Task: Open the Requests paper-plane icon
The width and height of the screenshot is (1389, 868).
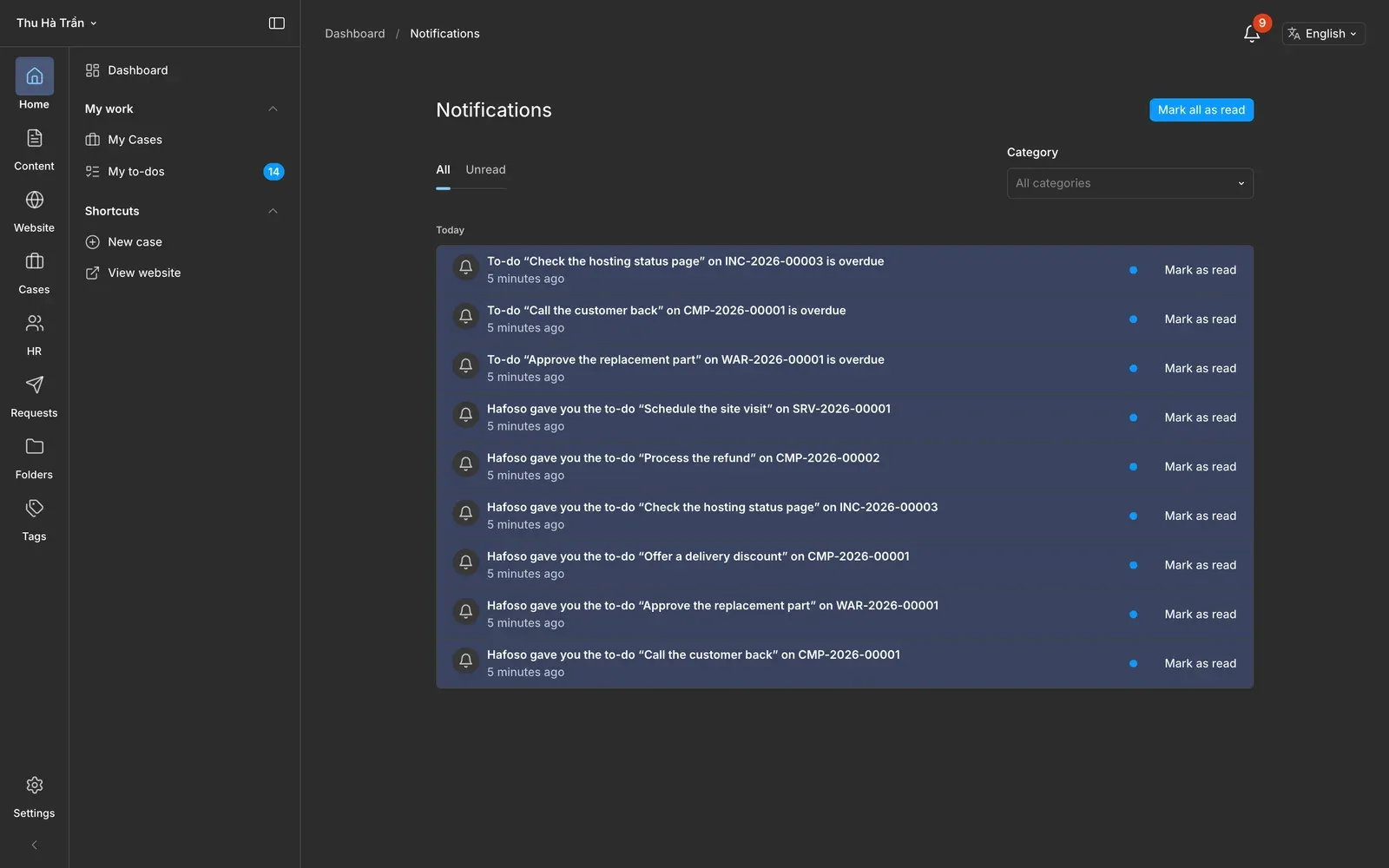Action: (35, 385)
